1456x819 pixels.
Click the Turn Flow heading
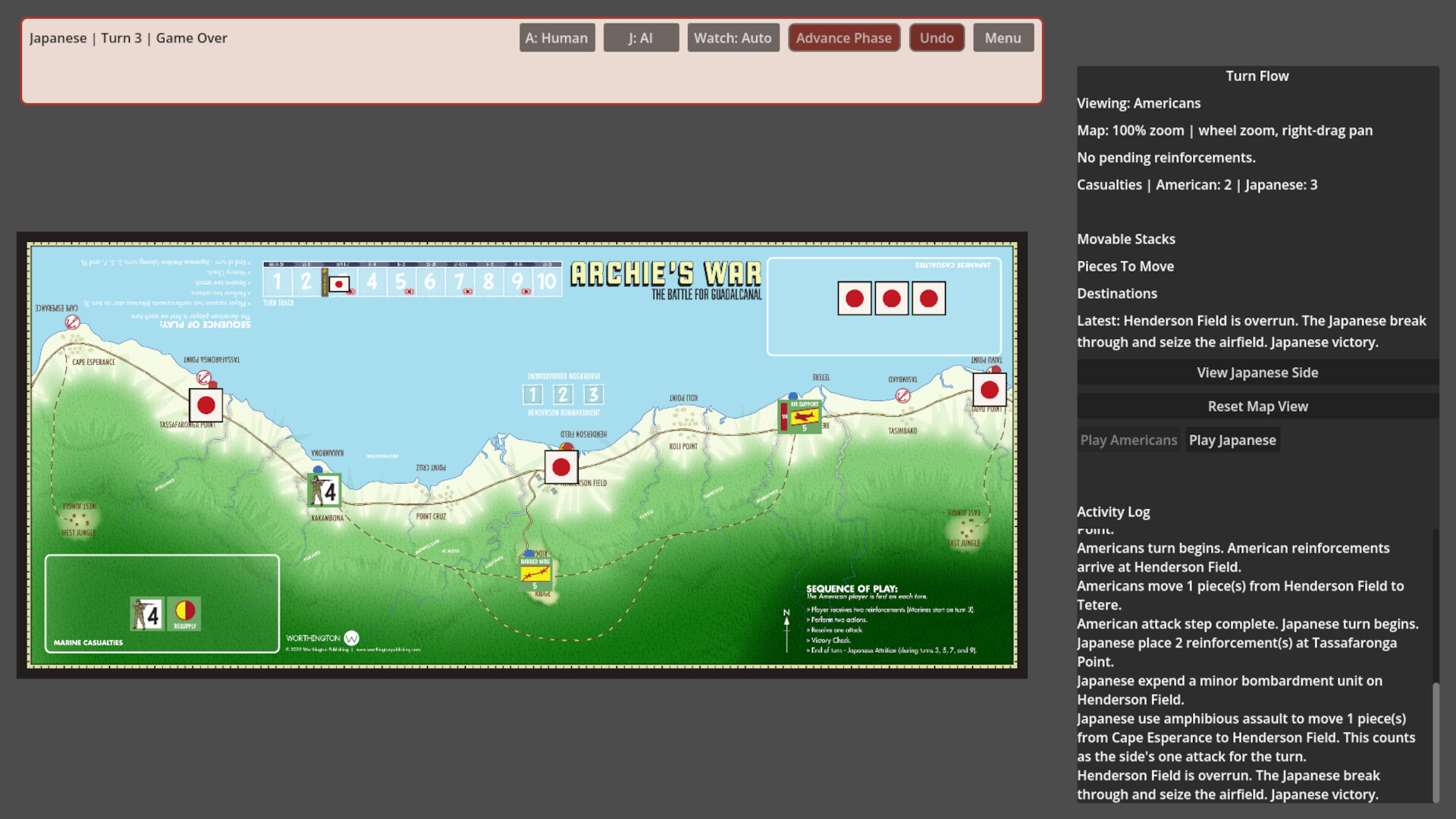tap(1257, 76)
